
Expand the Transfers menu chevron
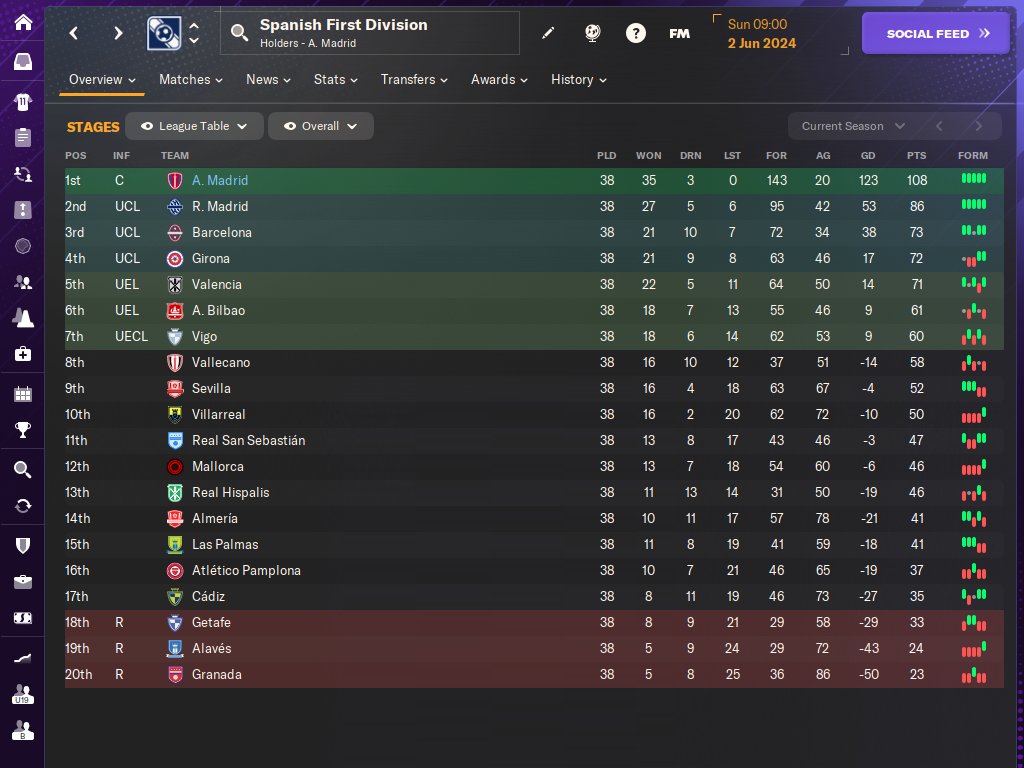(x=443, y=80)
